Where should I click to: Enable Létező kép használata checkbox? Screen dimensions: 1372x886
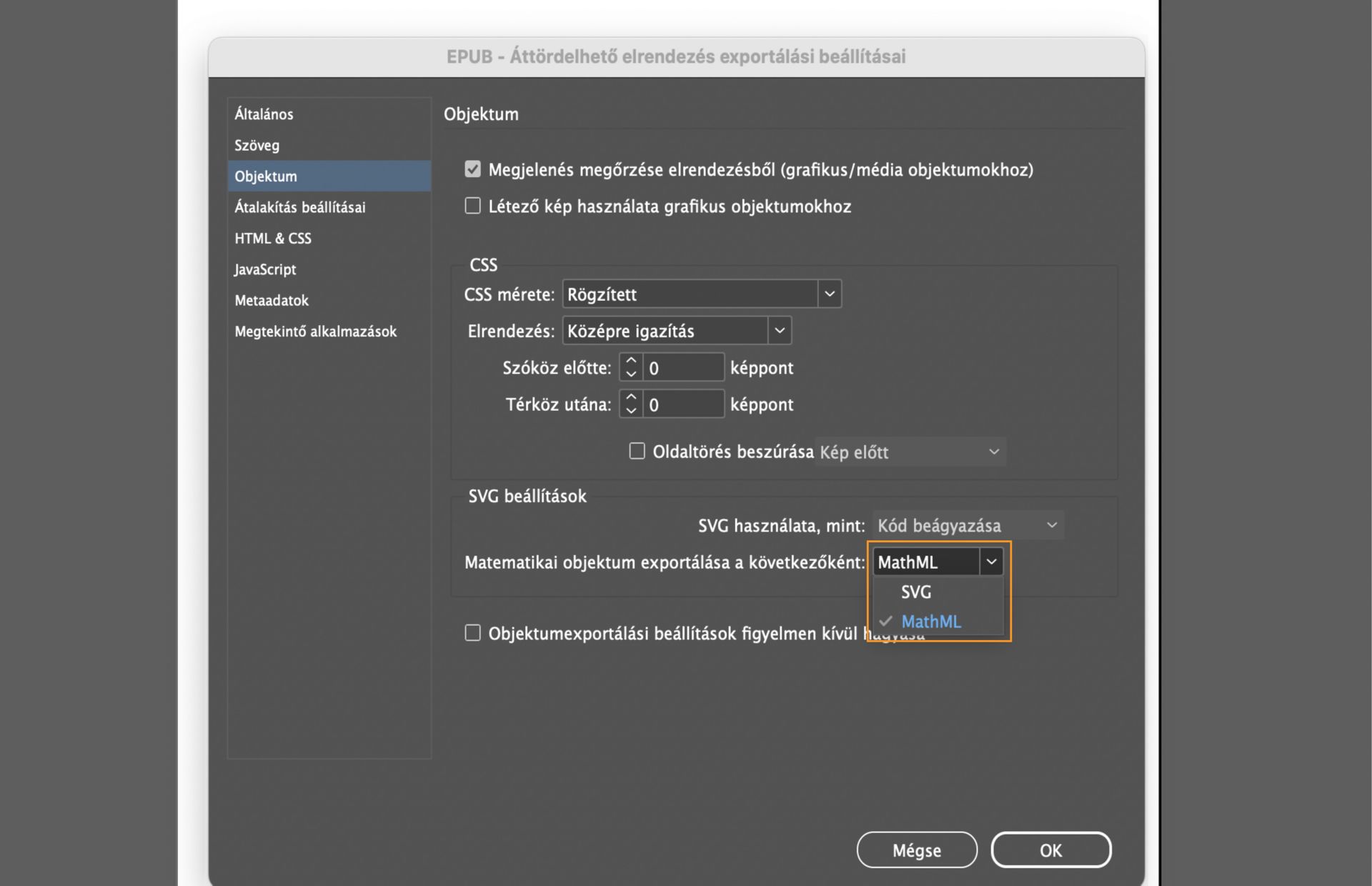473,206
